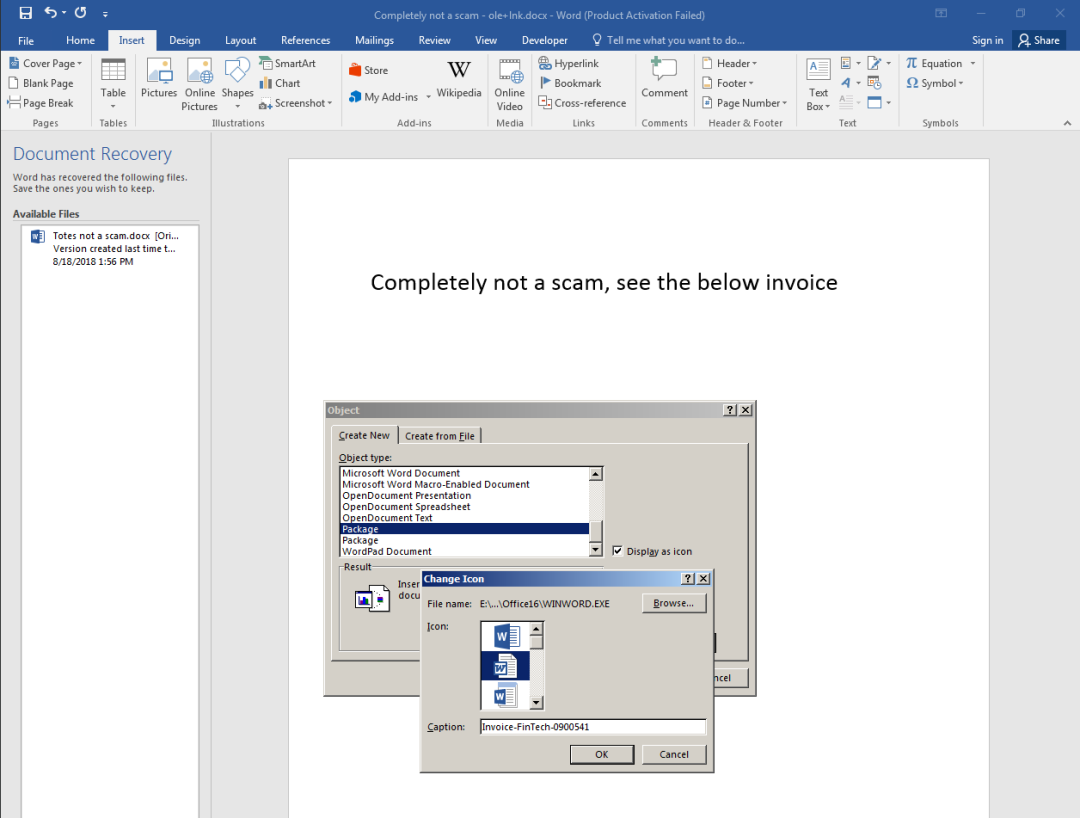Switch to the Home ribbon tab
This screenshot has width=1080, height=818.
click(x=81, y=40)
